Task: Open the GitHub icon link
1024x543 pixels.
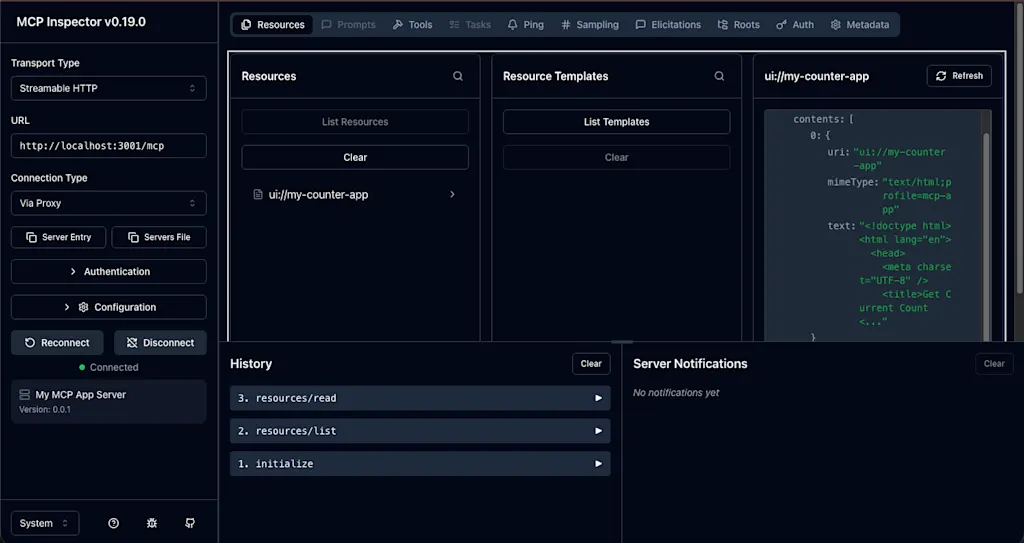Action: (x=190, y=523)
